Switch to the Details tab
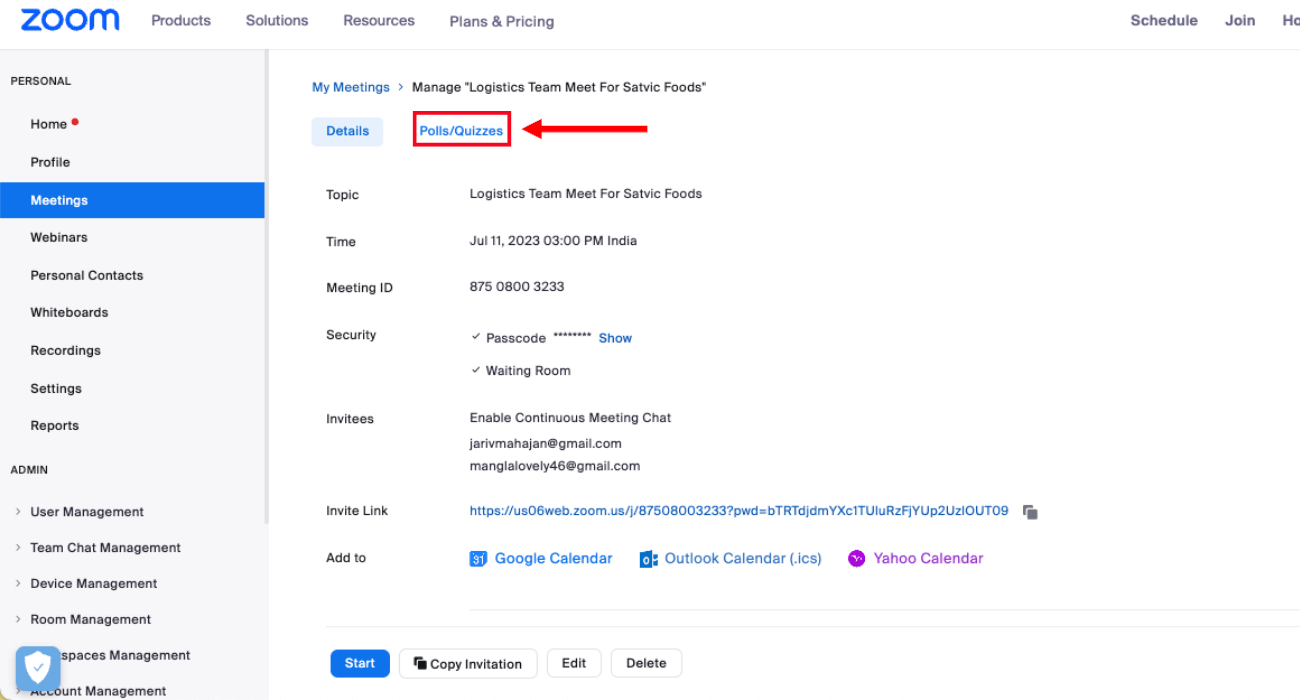Screen dimensions: 1300x700 pyautogui.click(x=347, y=131)
